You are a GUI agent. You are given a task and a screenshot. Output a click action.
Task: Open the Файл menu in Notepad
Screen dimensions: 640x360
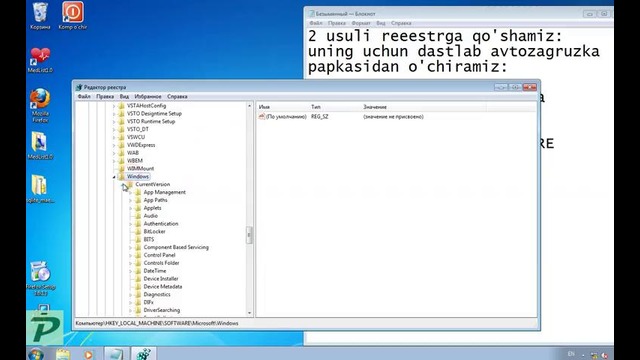pos(316,23)
